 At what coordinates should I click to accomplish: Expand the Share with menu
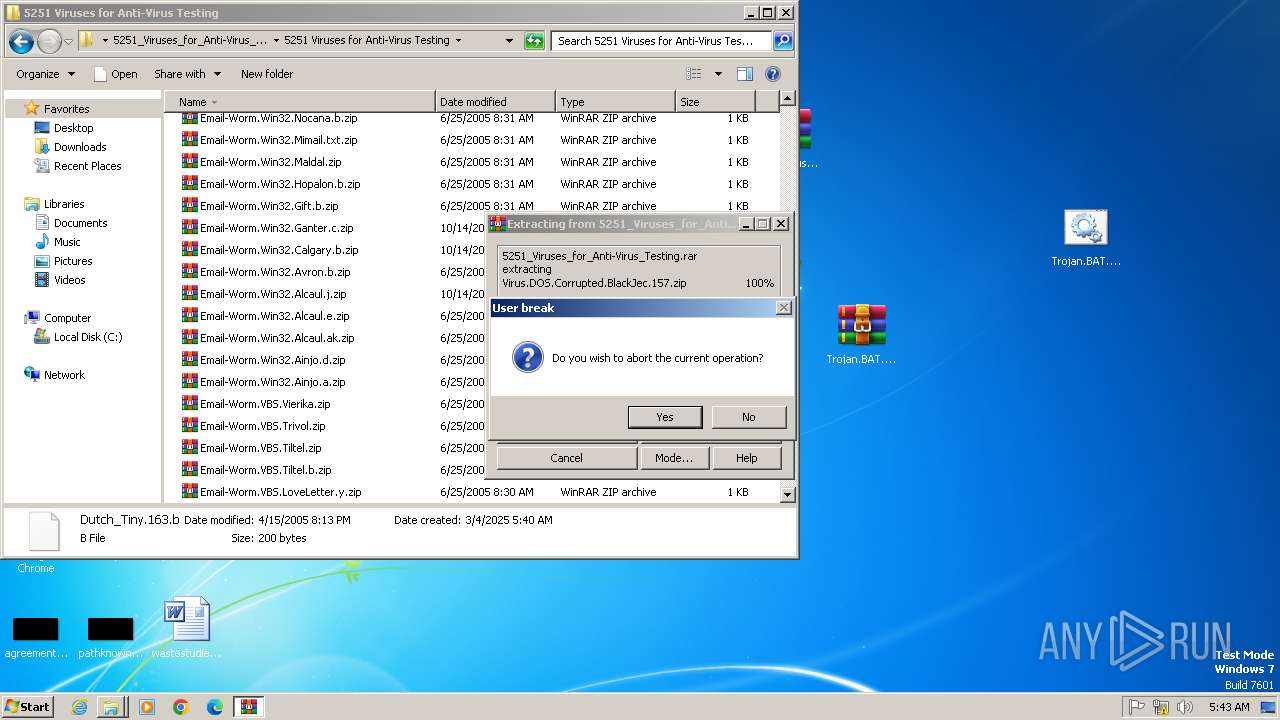pos(187,74)
